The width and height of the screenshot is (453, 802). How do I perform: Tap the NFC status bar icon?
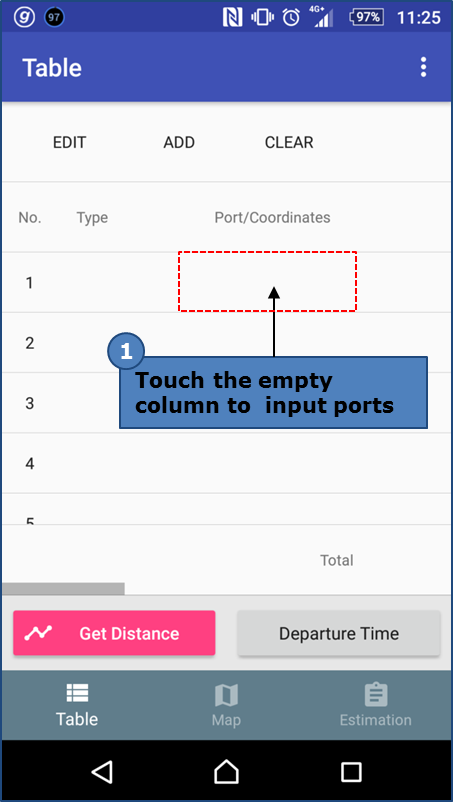(x=233, y=17)
